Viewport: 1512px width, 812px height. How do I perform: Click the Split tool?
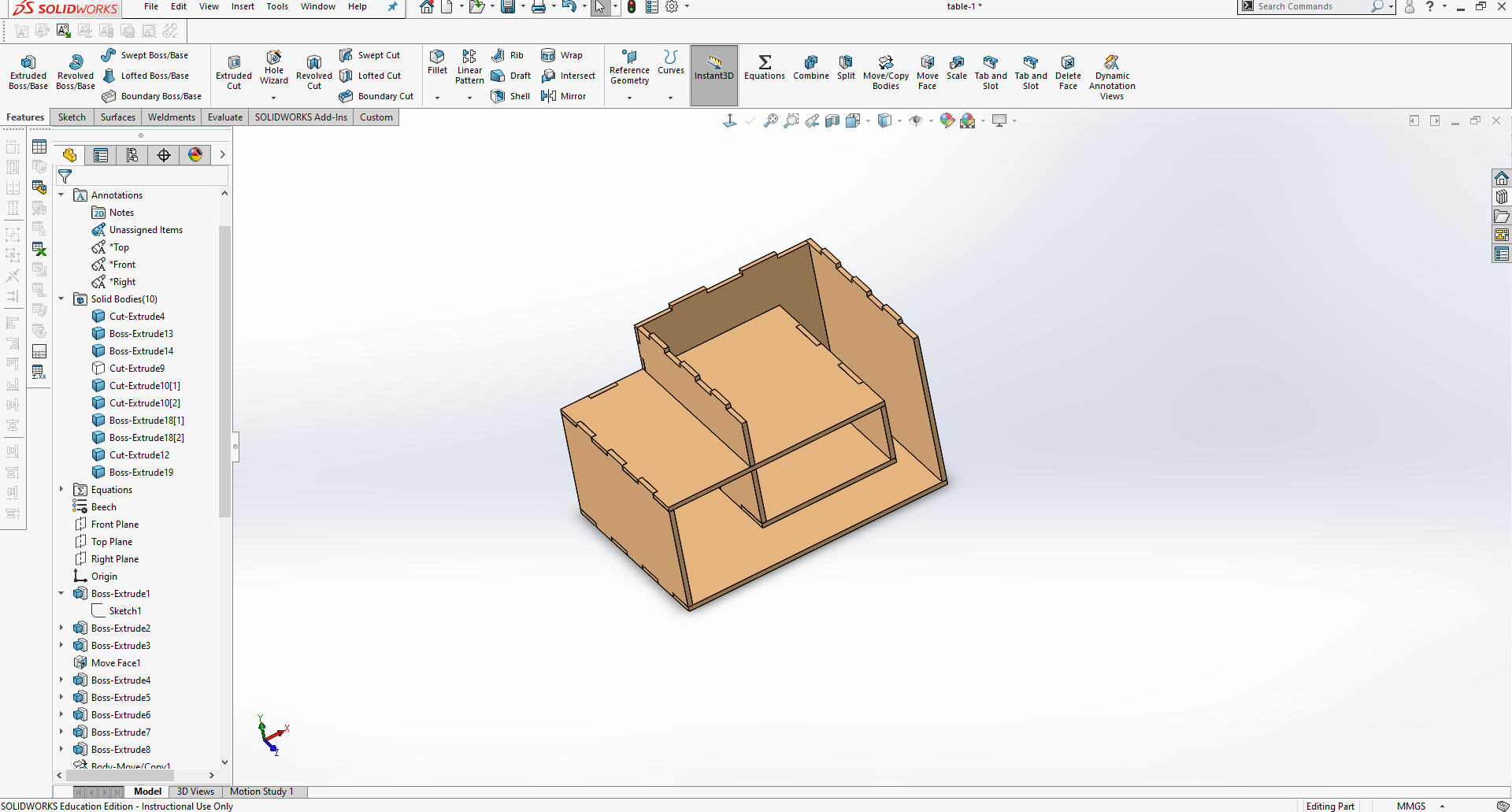click(846, 67)
